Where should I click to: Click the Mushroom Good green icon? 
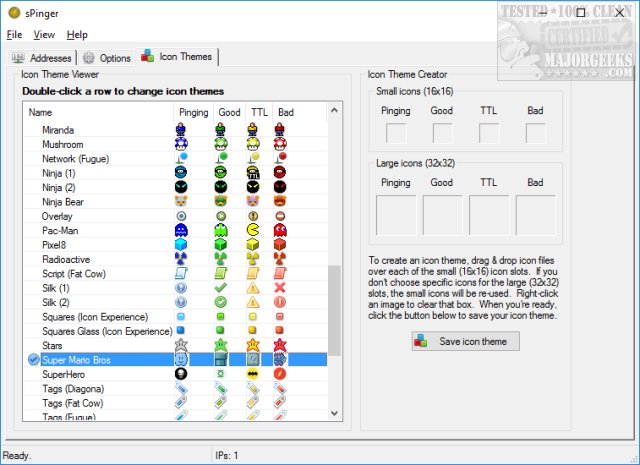click(221, 144)
